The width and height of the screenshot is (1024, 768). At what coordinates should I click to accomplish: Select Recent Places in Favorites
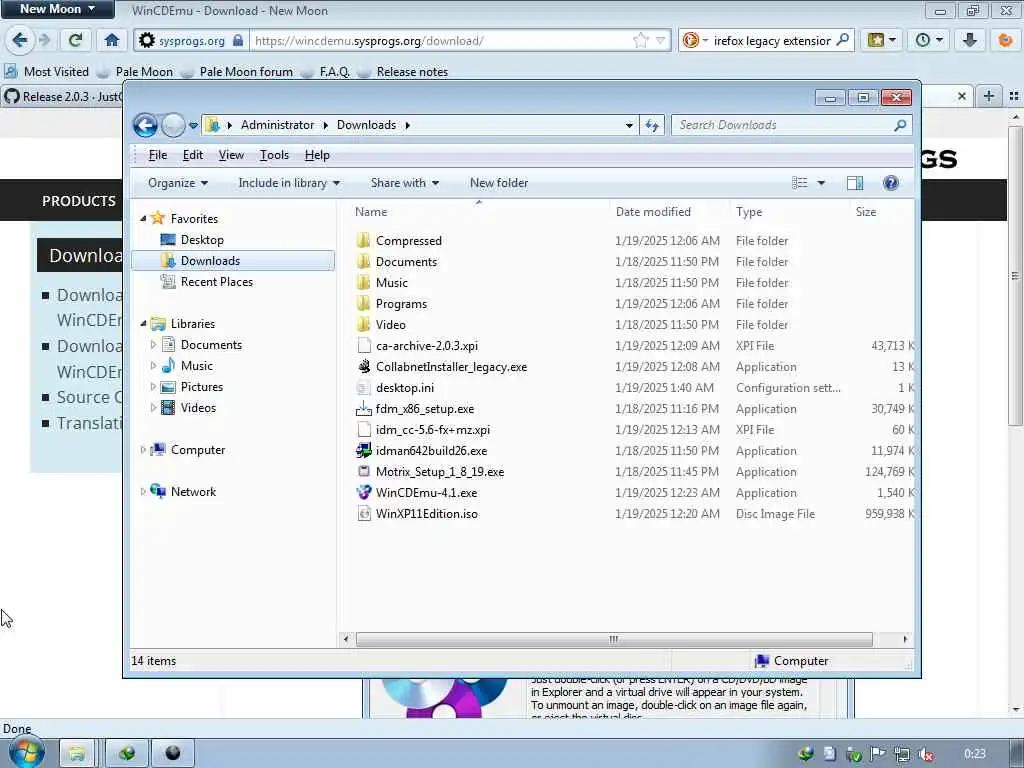click(x=216, y=281)
